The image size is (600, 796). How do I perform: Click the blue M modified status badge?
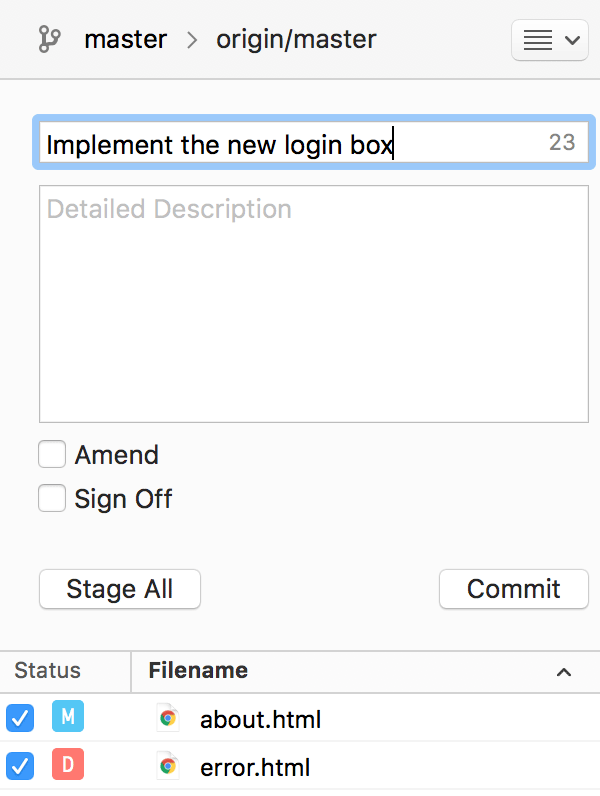68,717
